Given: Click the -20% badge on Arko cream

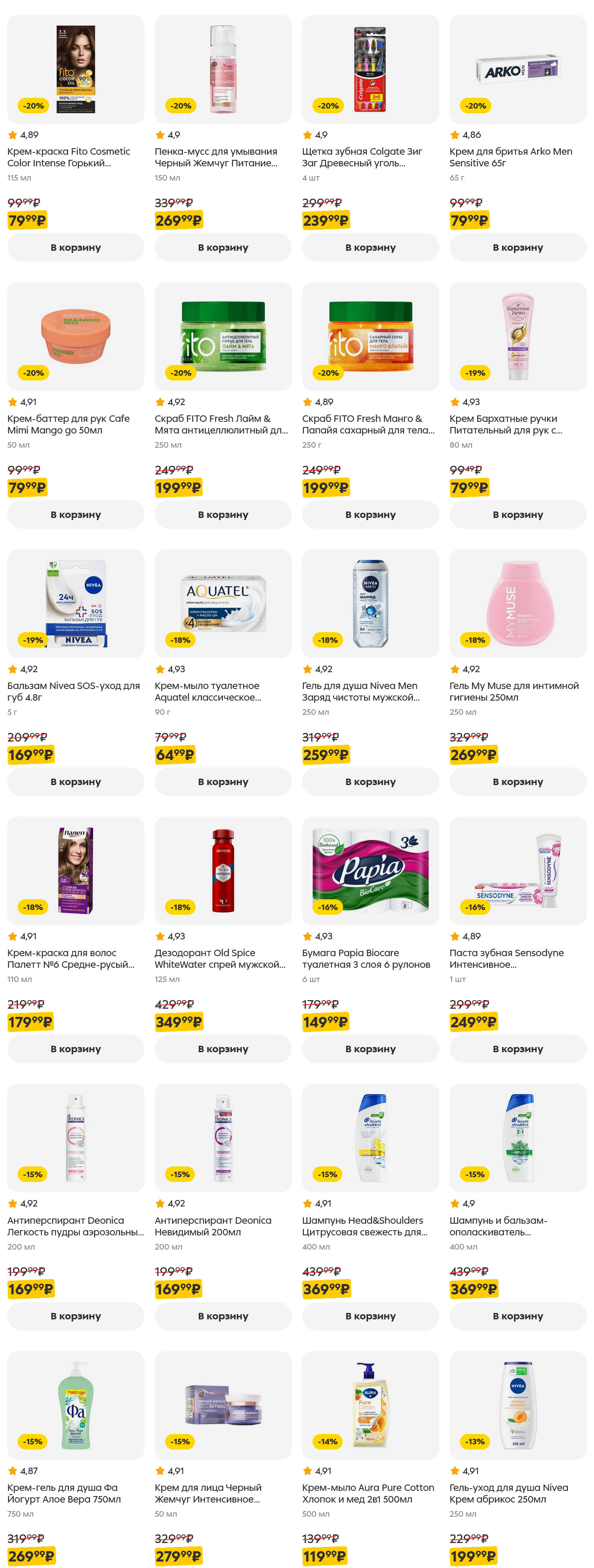Looking at the screenshot, I should (476, 106).
